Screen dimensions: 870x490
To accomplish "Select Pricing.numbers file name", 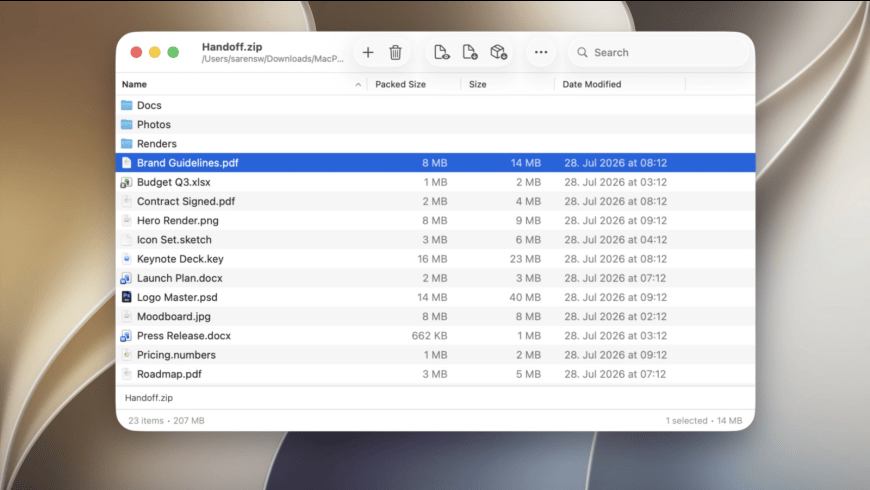I will pos(176,355).
